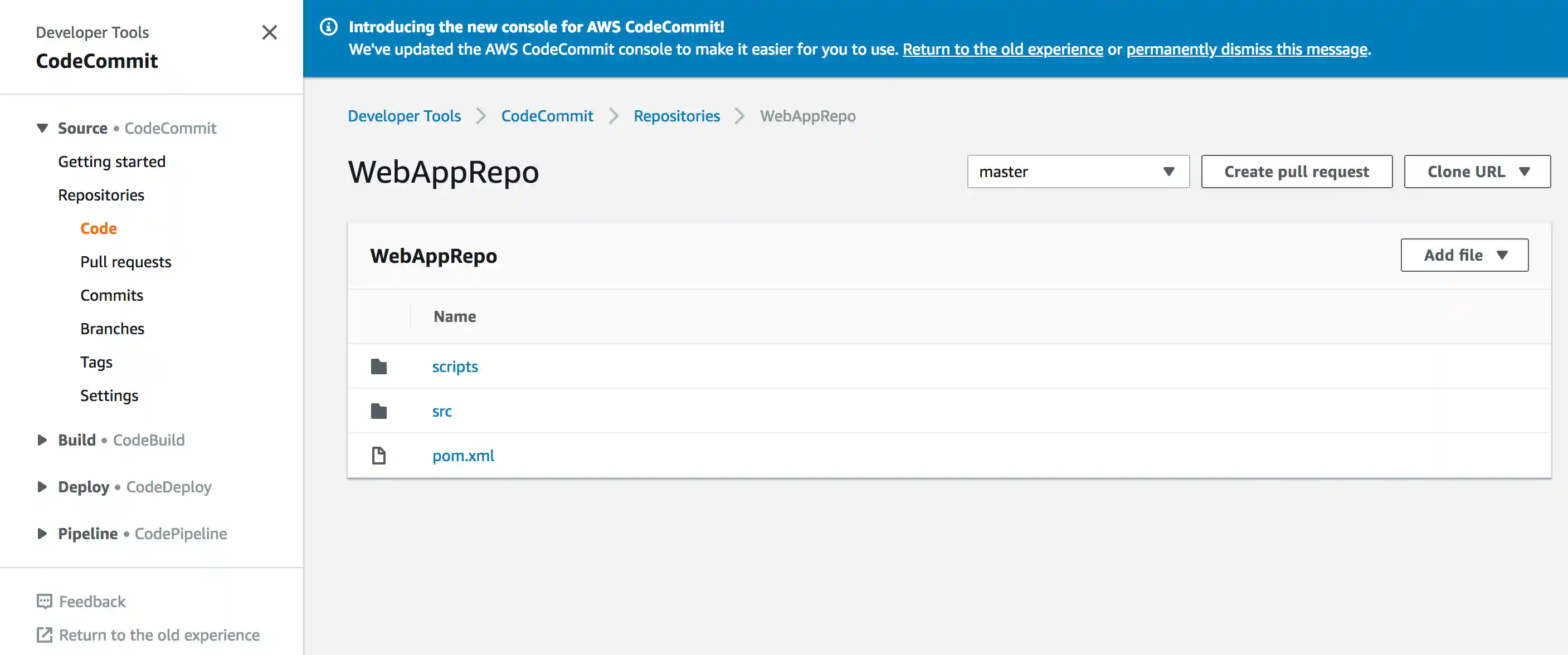This screenshot has height=655, width=1568.
Task: Open the pom.xml file
Action: [x=462, y=455]
